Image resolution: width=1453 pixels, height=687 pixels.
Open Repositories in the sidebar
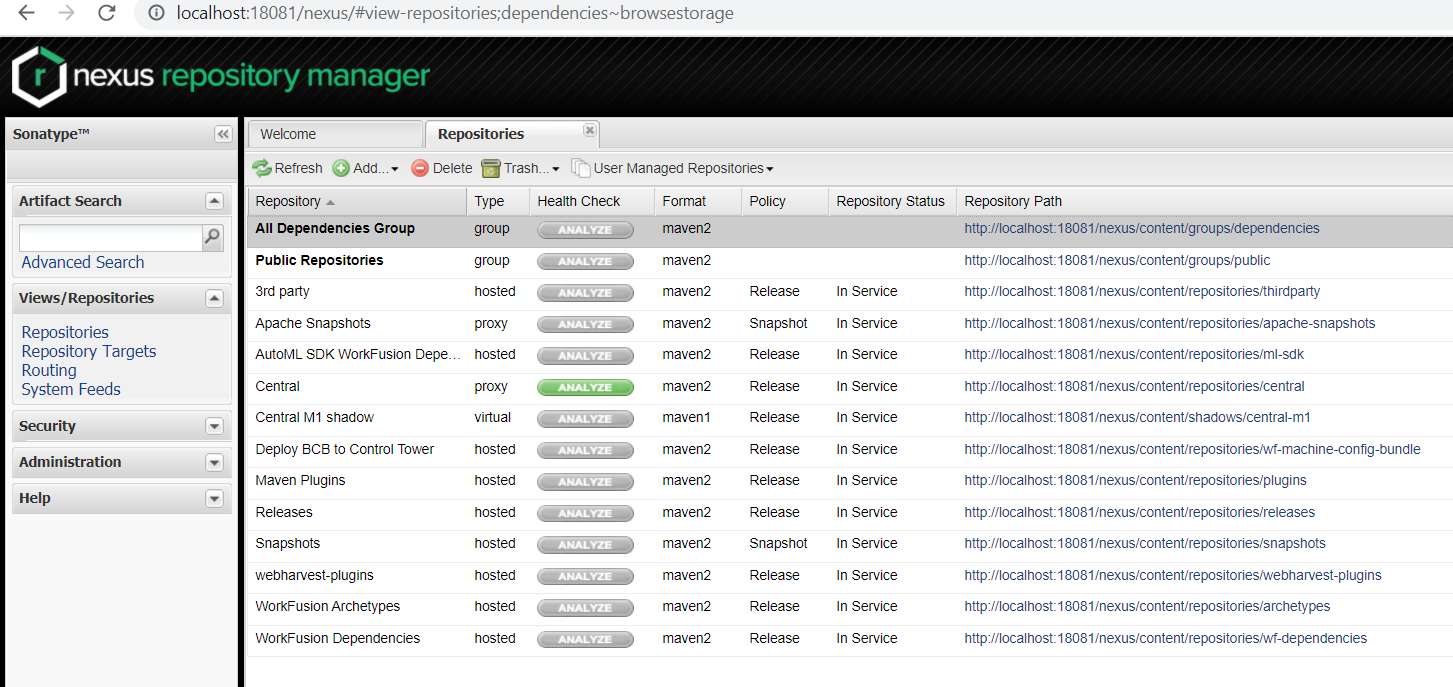tap(65, 332)
